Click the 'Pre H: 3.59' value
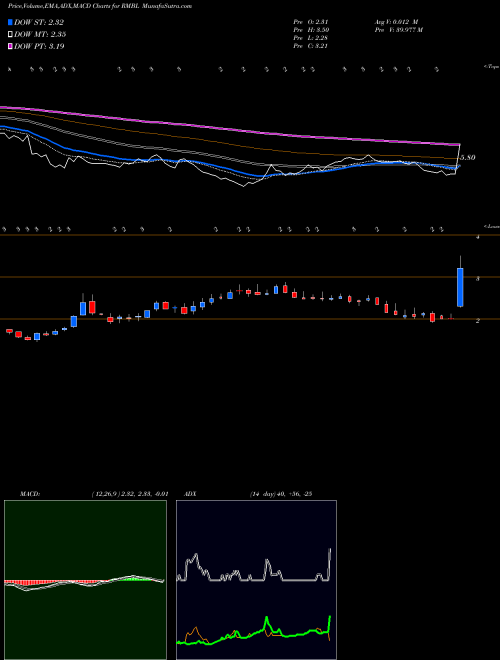Image resolution: width=500 pixels, height=660 pixels. (311, 29)
